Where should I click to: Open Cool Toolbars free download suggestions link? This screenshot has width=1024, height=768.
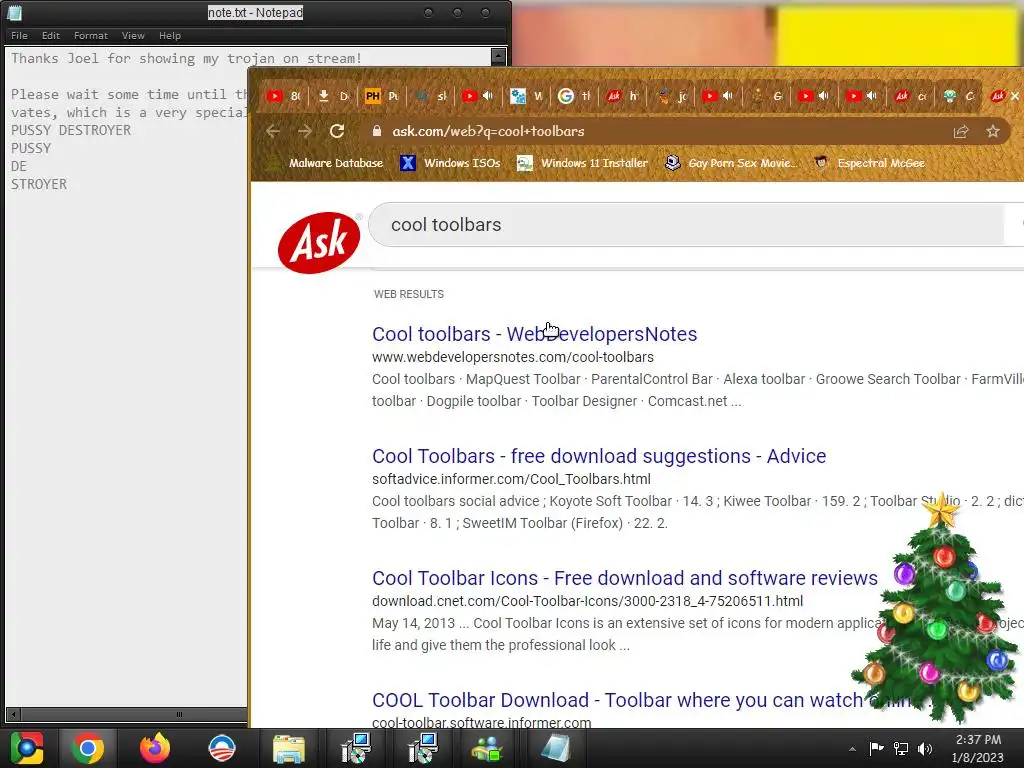click(x=599, y=456)
